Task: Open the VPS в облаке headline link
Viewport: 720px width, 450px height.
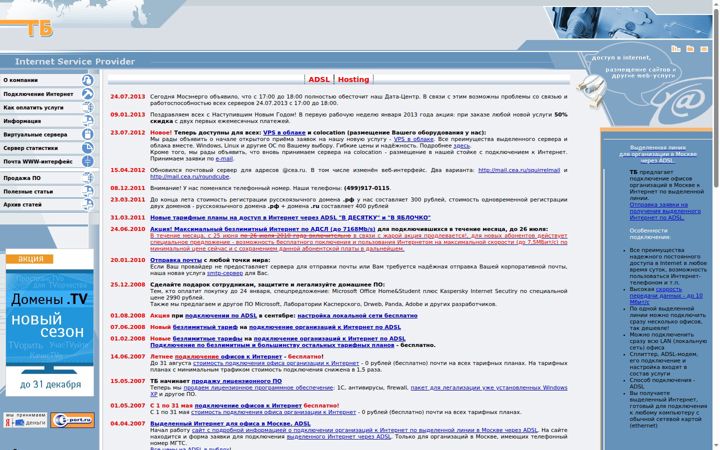Action: [284, 133]
